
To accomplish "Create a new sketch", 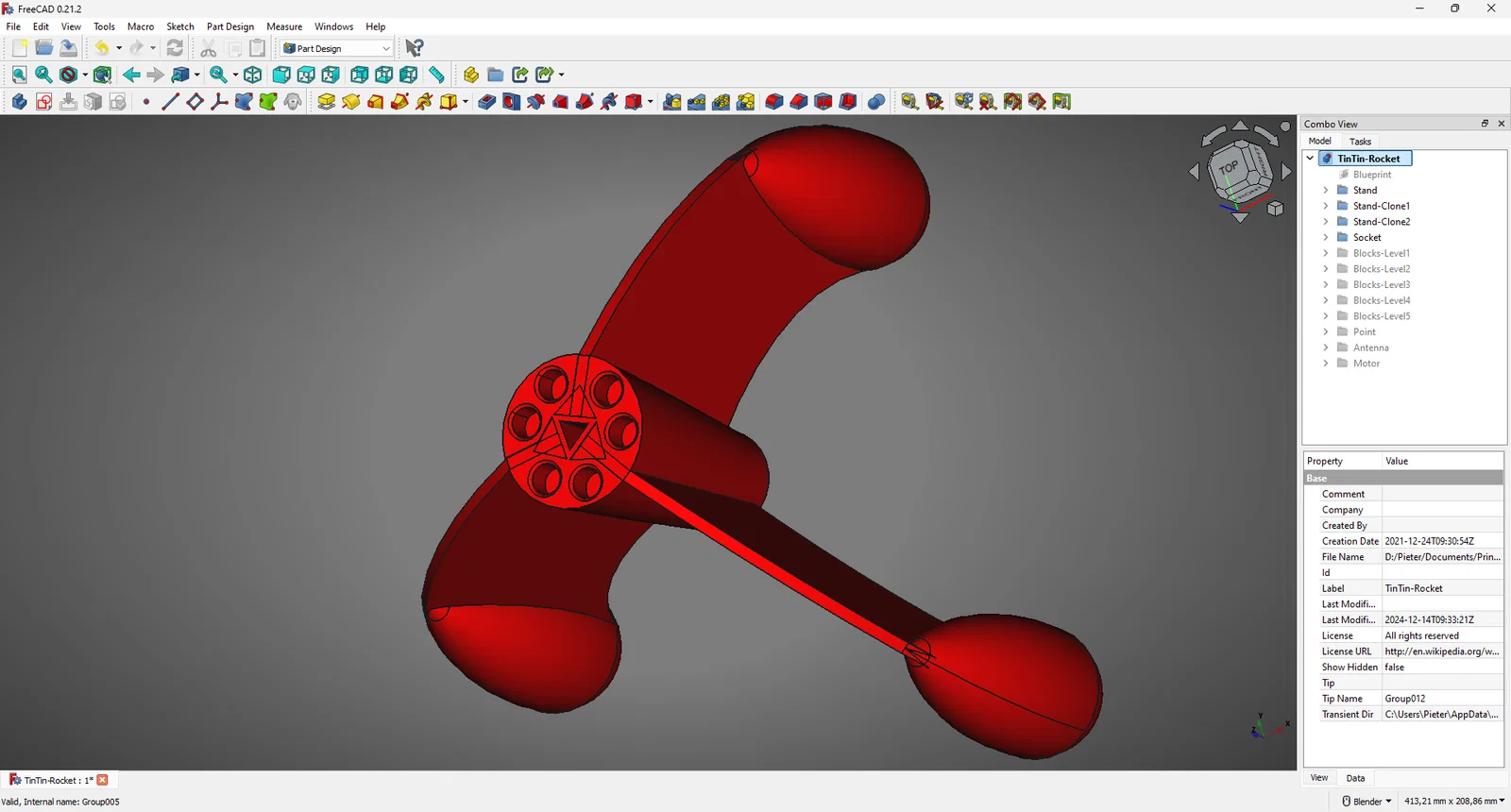I will (43, 102).
